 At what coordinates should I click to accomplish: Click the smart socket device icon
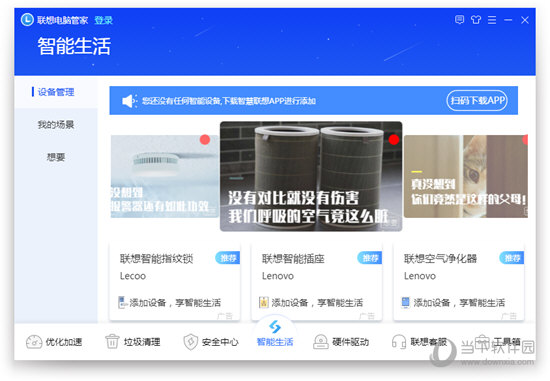[263, 302]
